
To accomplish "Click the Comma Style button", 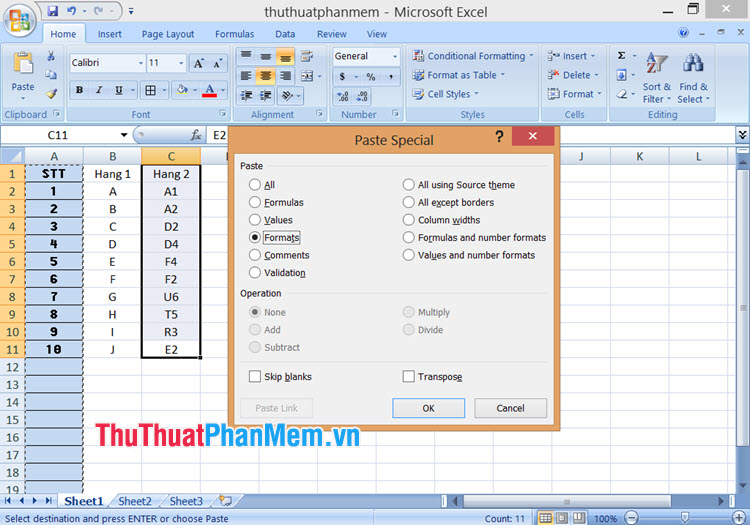I will coord(391,77).
